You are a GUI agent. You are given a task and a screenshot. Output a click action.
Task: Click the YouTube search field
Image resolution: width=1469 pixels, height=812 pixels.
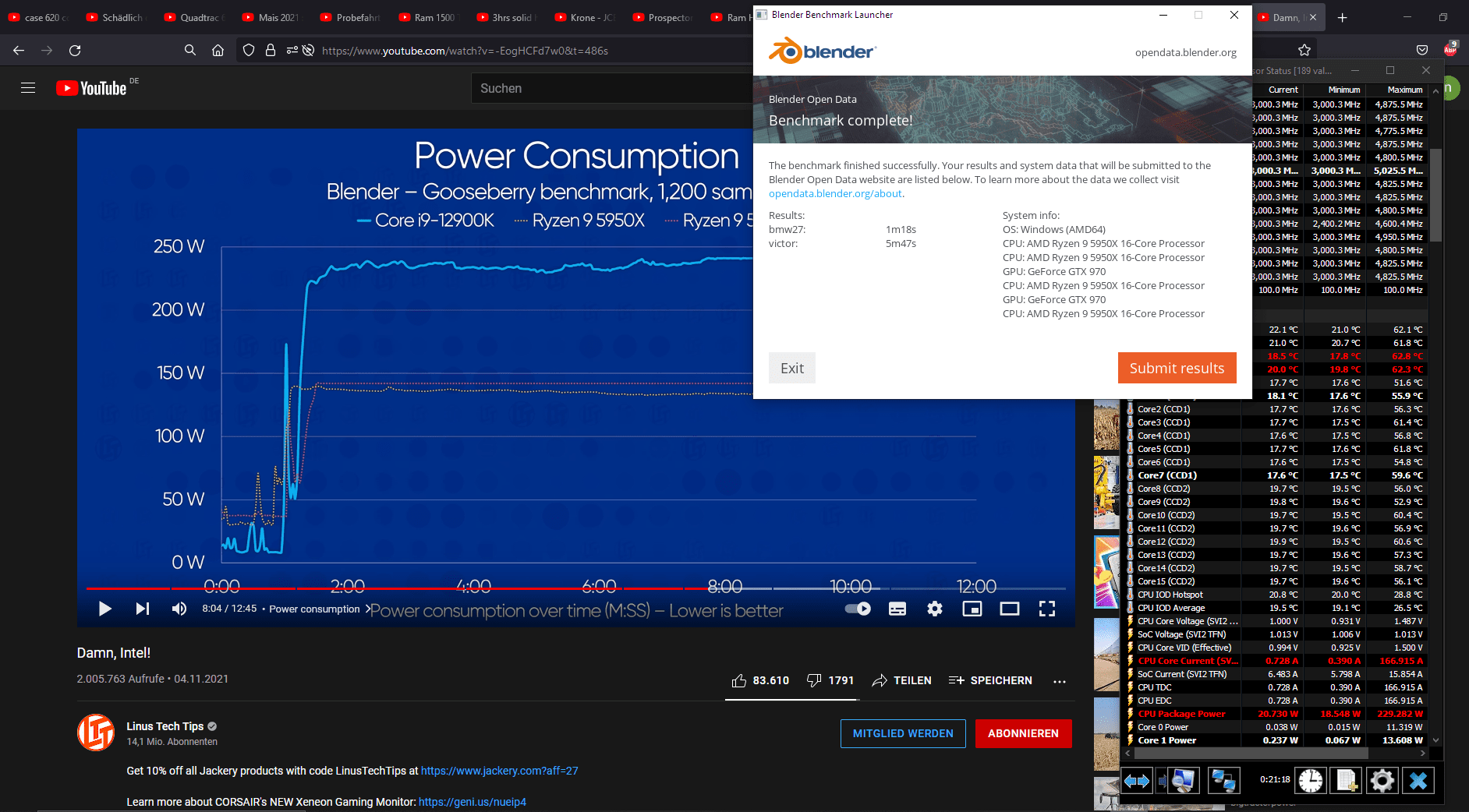[611, 88]
